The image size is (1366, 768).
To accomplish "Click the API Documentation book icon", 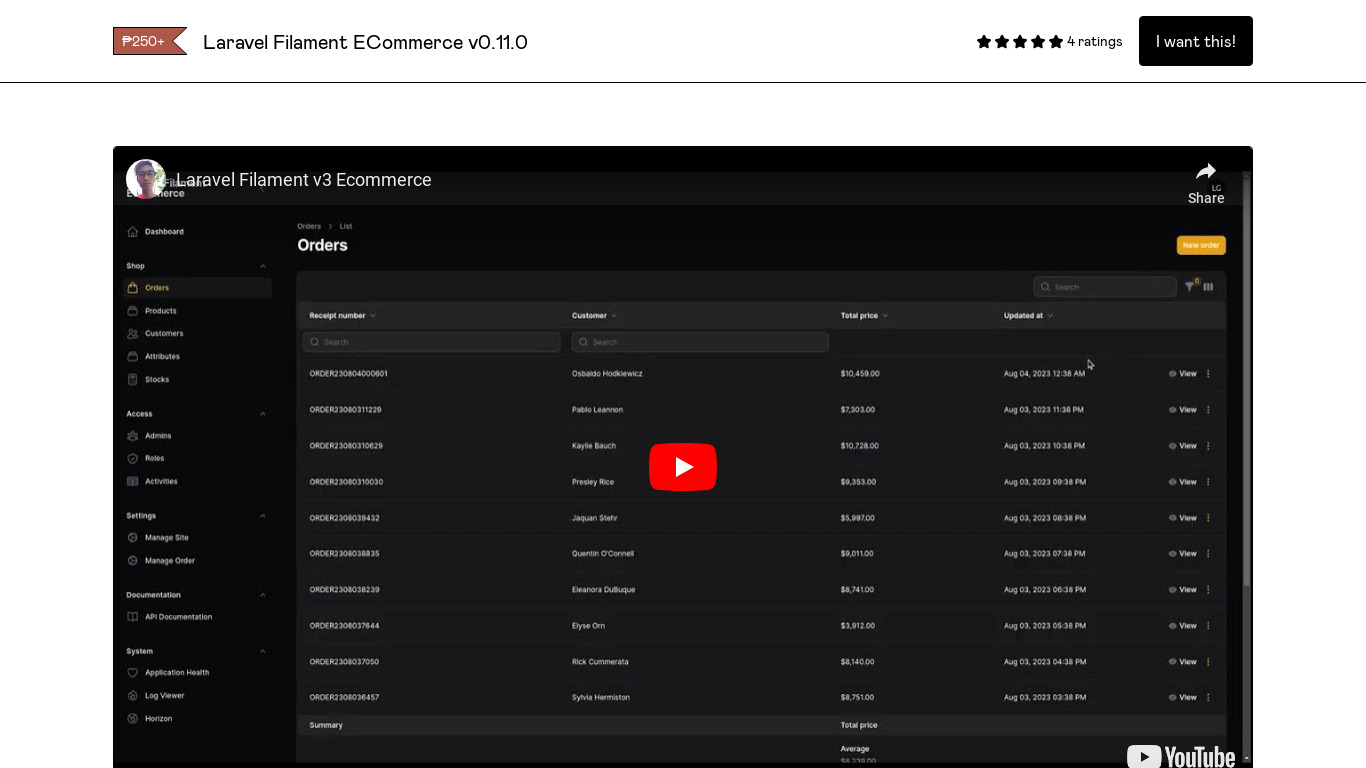I will [x=133, y=617].
